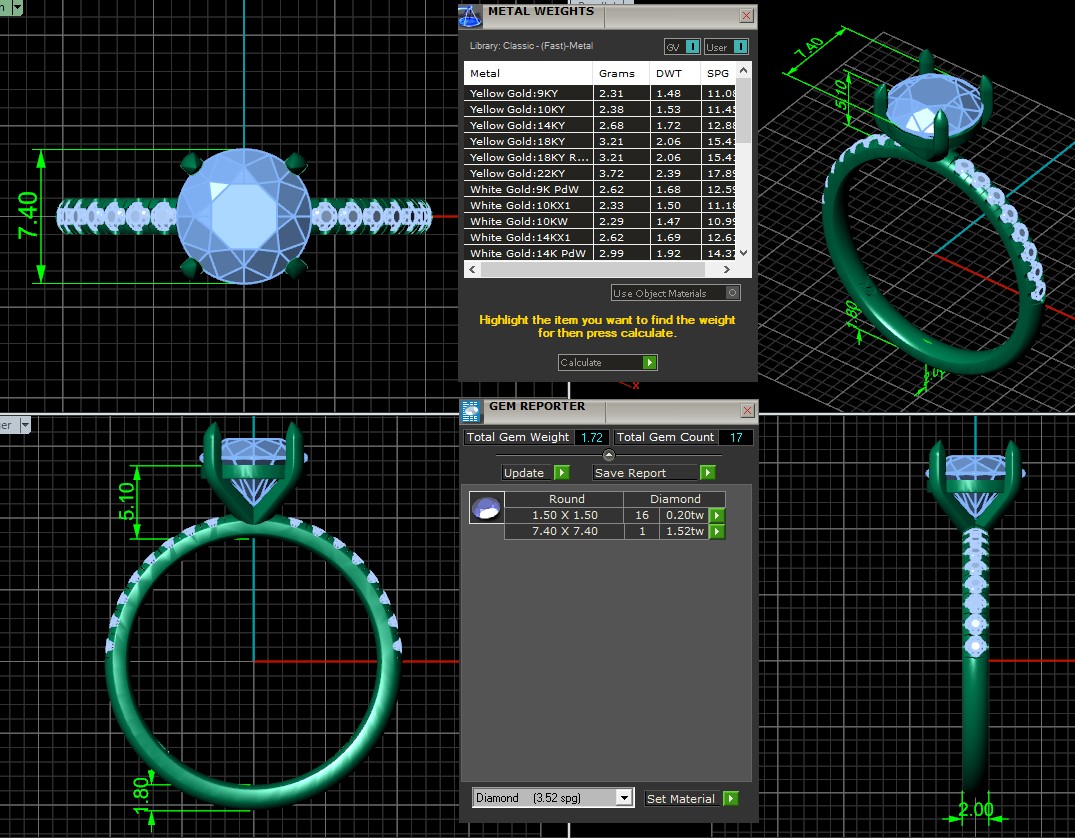Click green arrow for the 1.52tw row
The width and height of the screenshot is (1075, 838).
(x=717, y=532)
